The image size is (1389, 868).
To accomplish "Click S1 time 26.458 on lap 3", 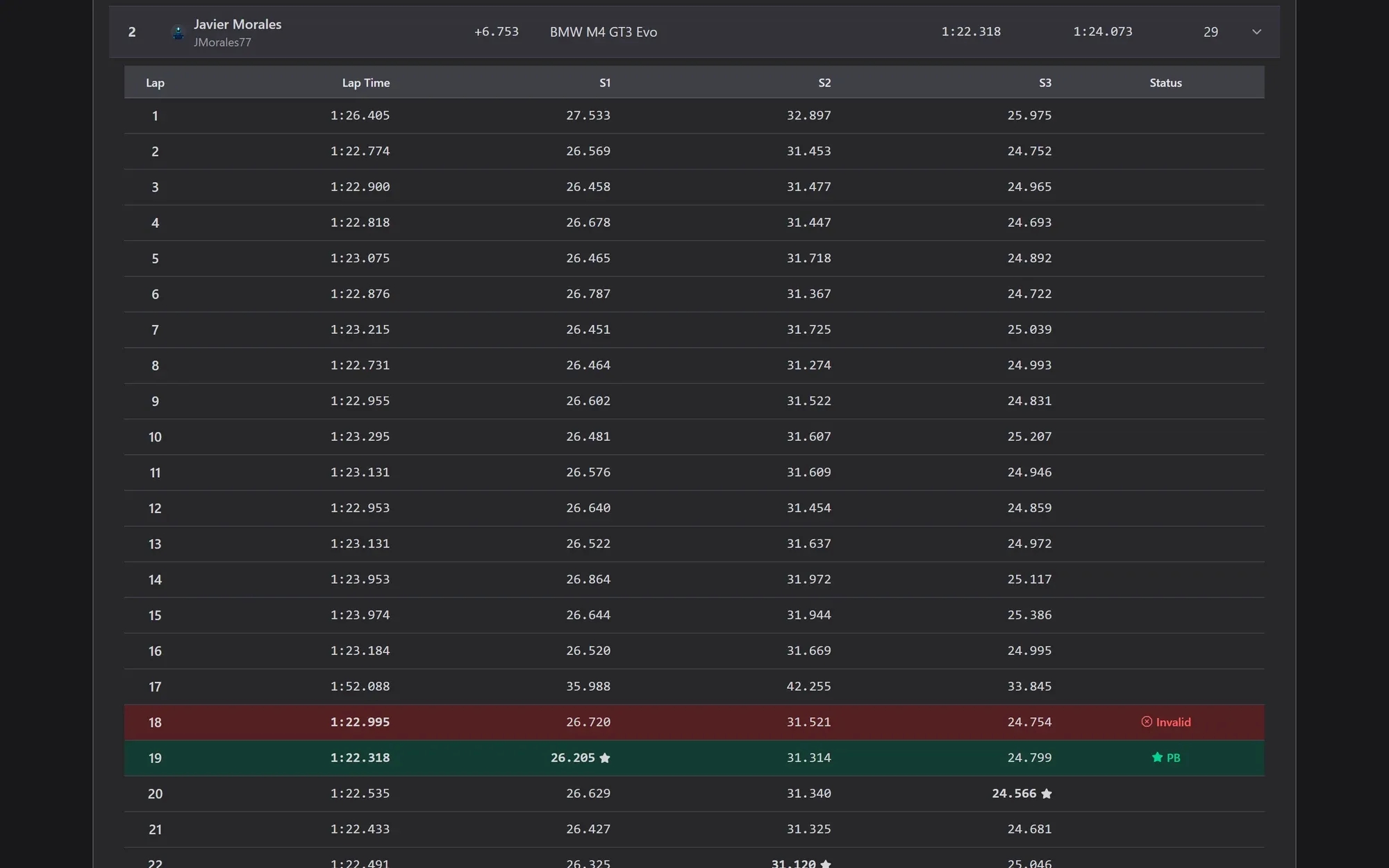I will pyautogui.click(x=588, y=187).
